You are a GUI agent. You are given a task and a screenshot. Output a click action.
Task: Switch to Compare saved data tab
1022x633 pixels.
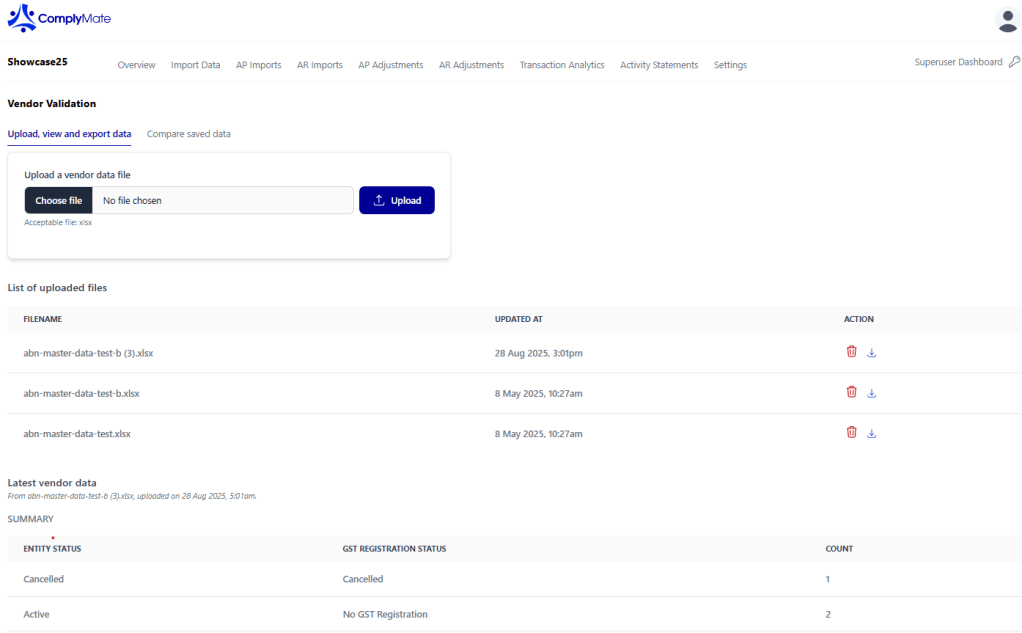tap(189, 134)
